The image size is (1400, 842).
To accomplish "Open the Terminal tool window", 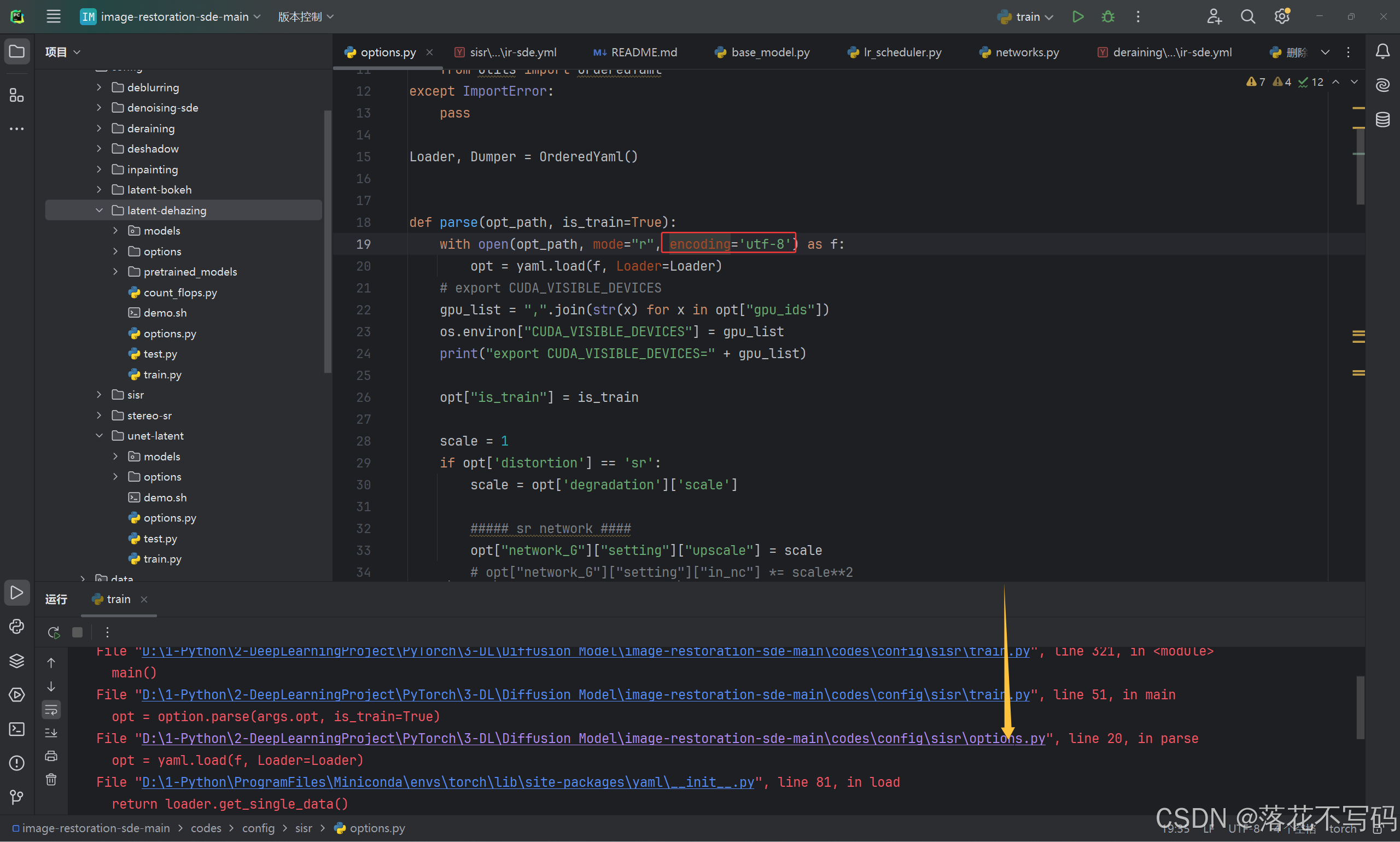I will [16, 728].
